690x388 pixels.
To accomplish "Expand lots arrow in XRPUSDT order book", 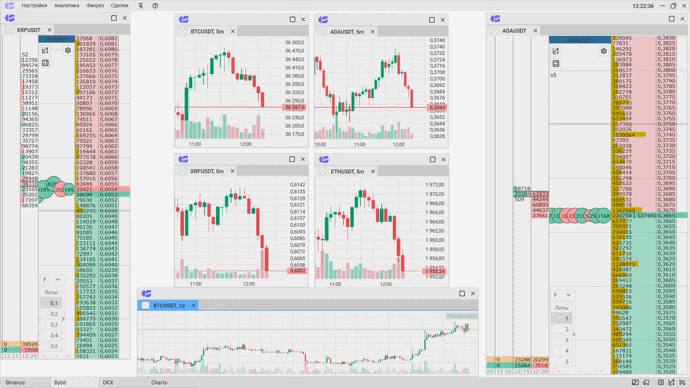I will point(63,319).
